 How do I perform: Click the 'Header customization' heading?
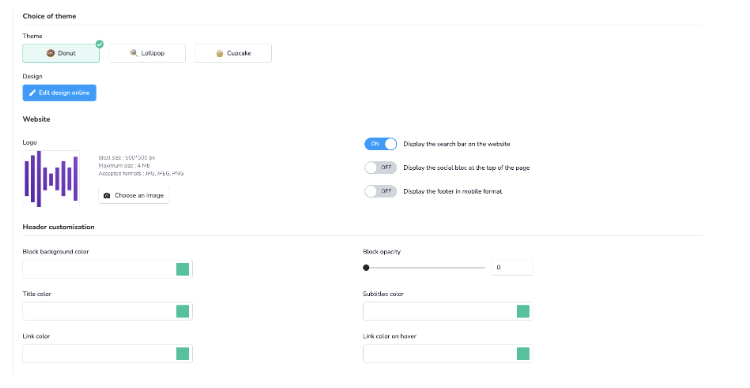click(x=58, y=227)
